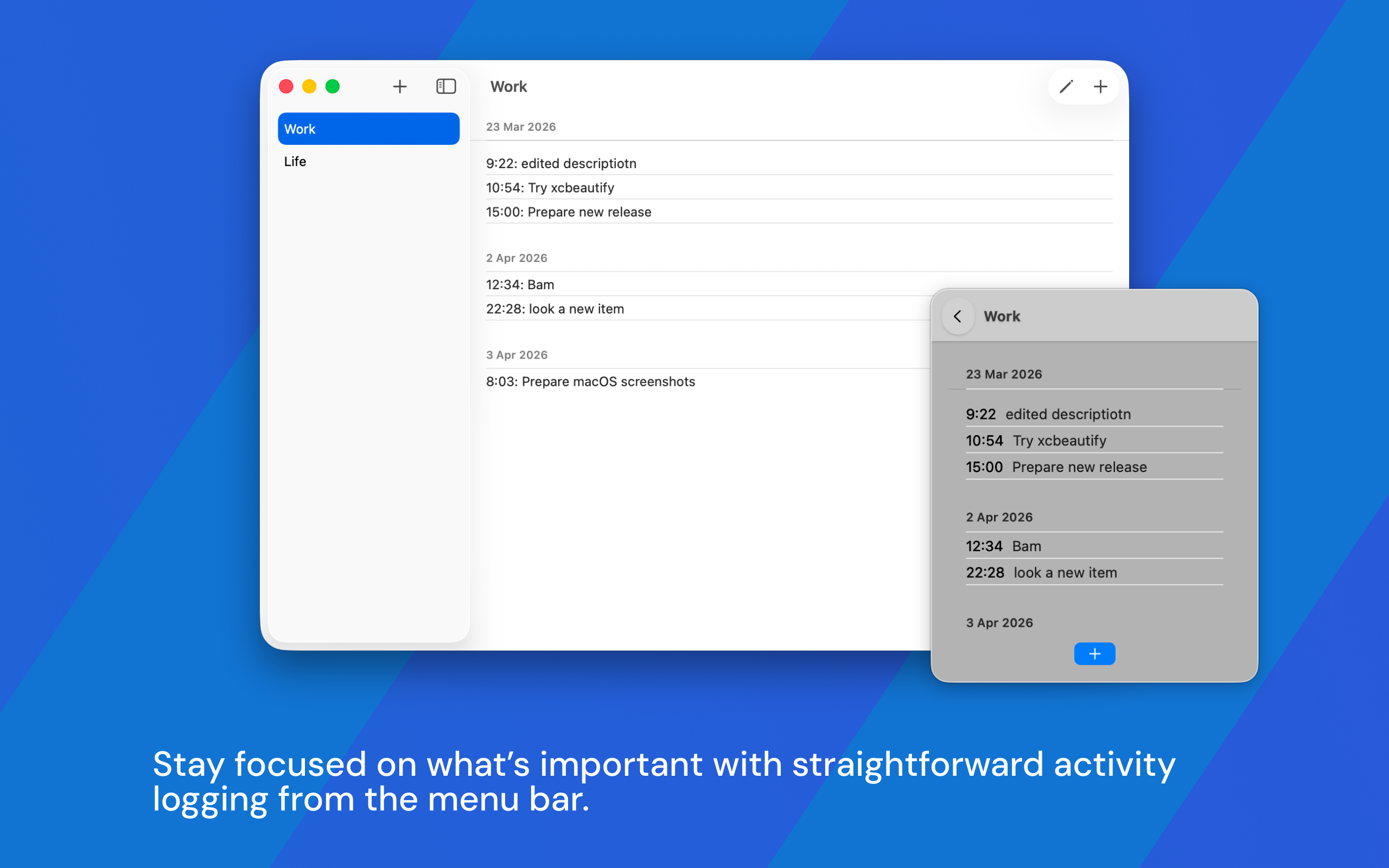
Task: Click the Work title in main window
Action: pyautogui.click(x=508, y=87)
